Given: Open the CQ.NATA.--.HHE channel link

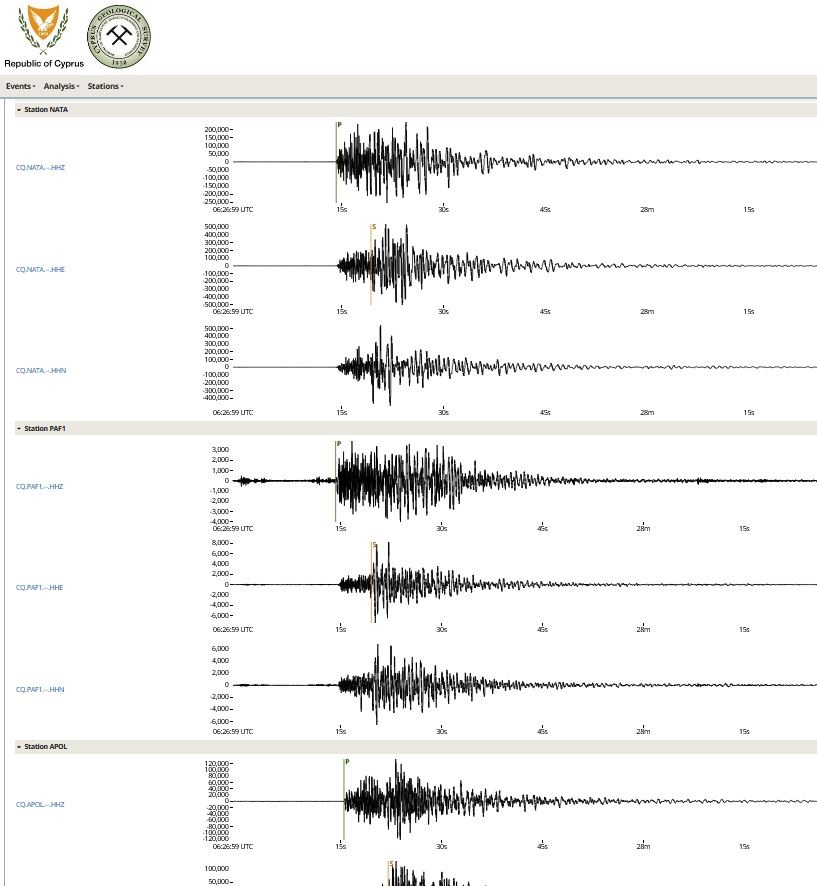Looking at the screenshot, I should (40, 270).
